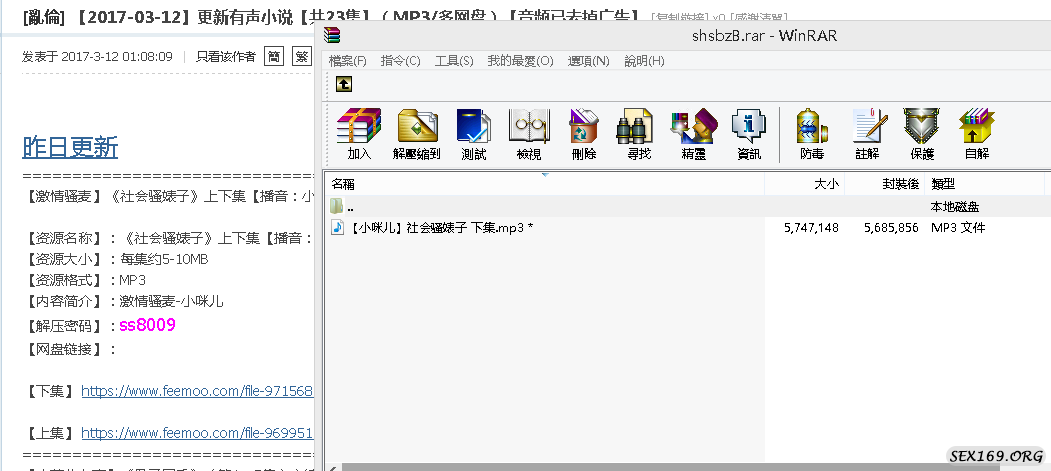The width and height of the screenshot is (1051, 471).
Task: Open the 檔案(F) menu
Action: tap(347, 61)
